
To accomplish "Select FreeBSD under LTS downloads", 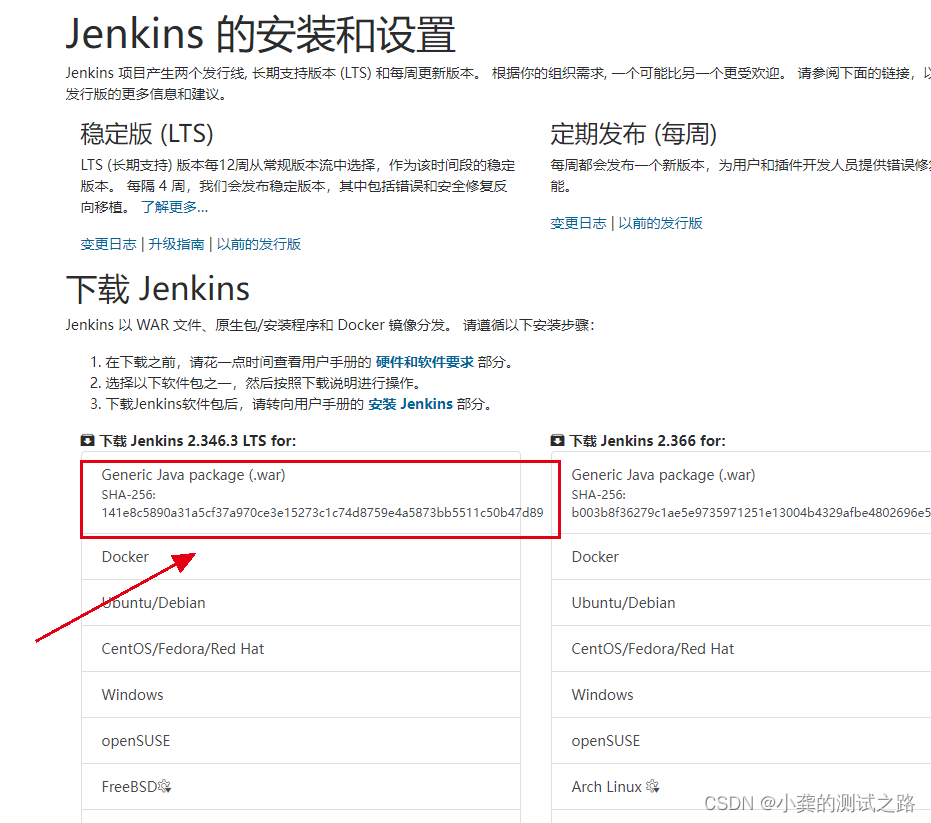I will point(301,787).
